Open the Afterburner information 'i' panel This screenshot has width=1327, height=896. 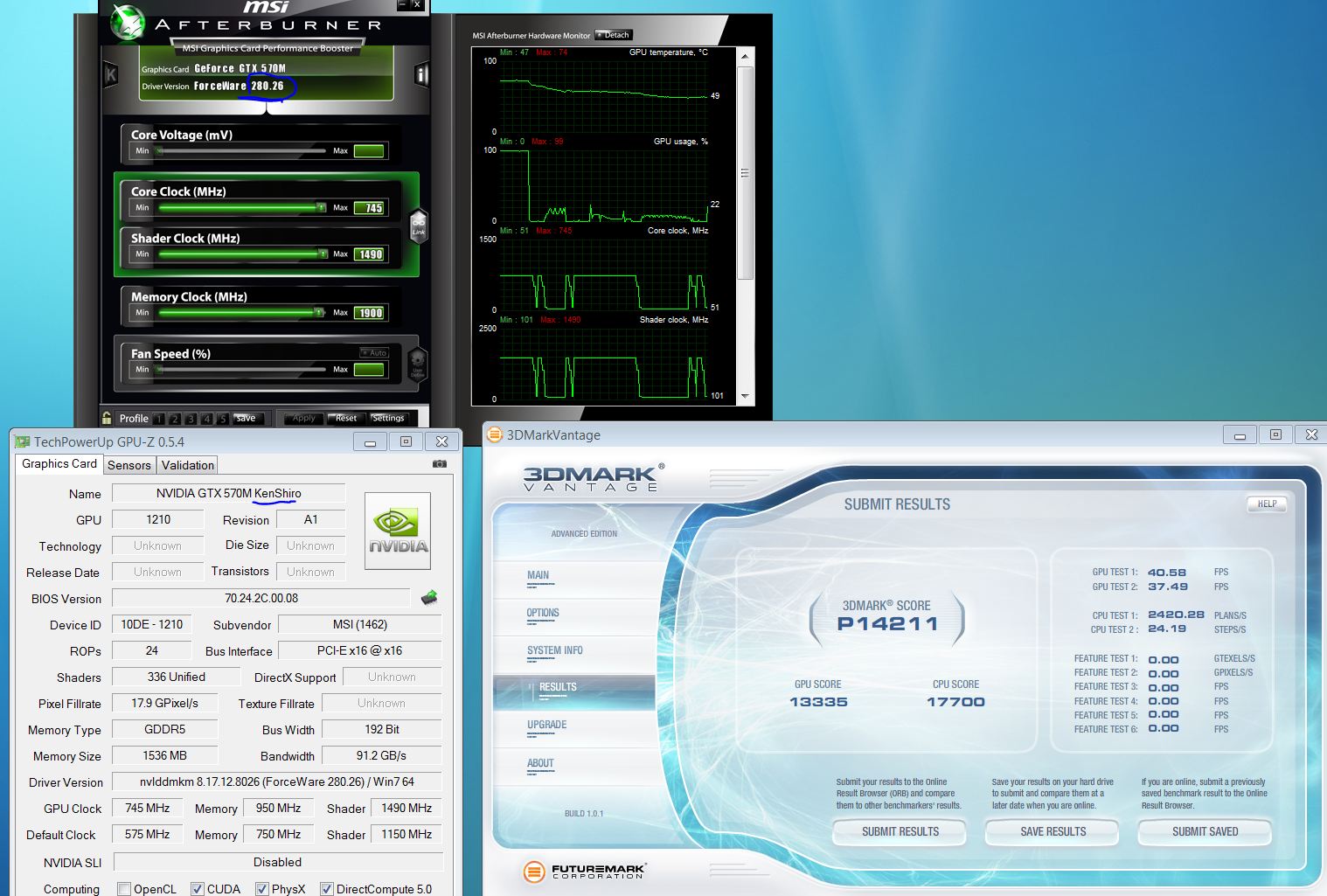pos(421,74)
